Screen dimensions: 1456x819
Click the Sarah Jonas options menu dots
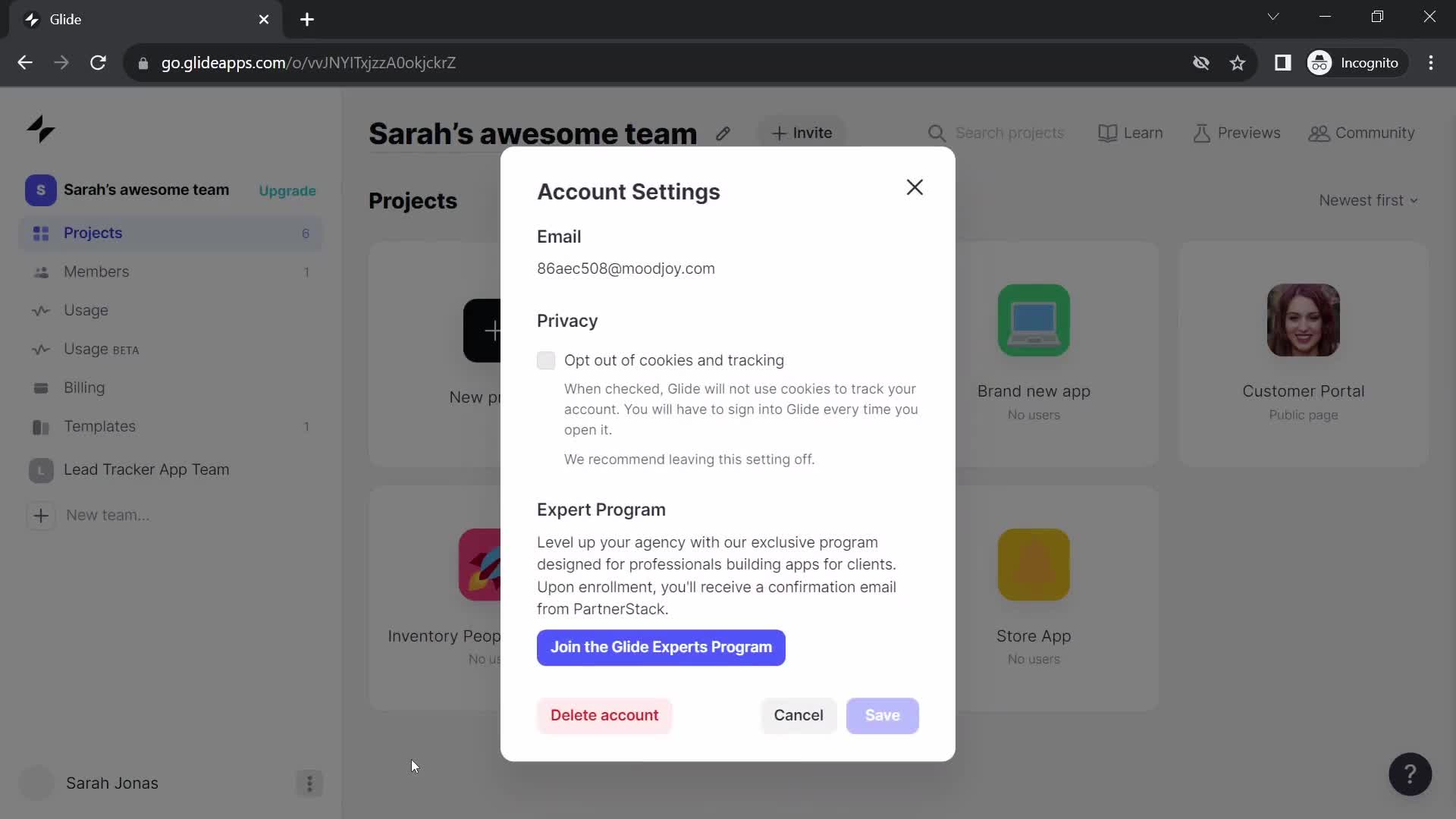309,783
